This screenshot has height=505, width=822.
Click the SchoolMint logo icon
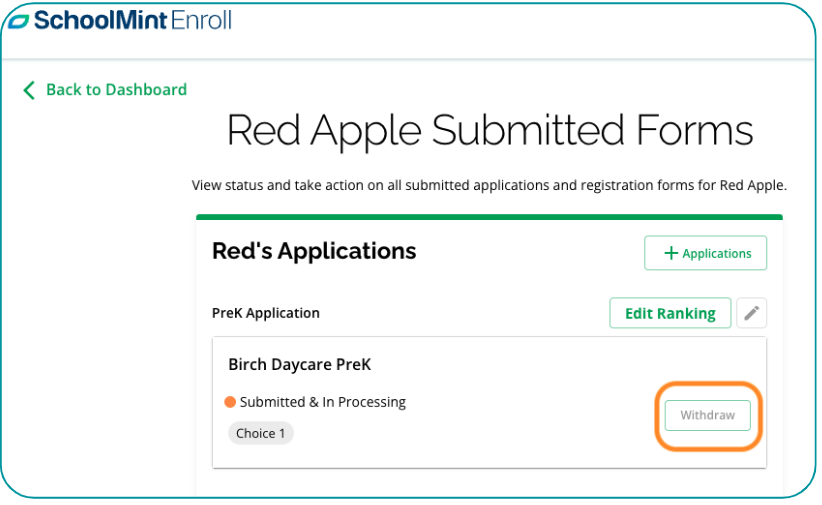click(18, 20)
